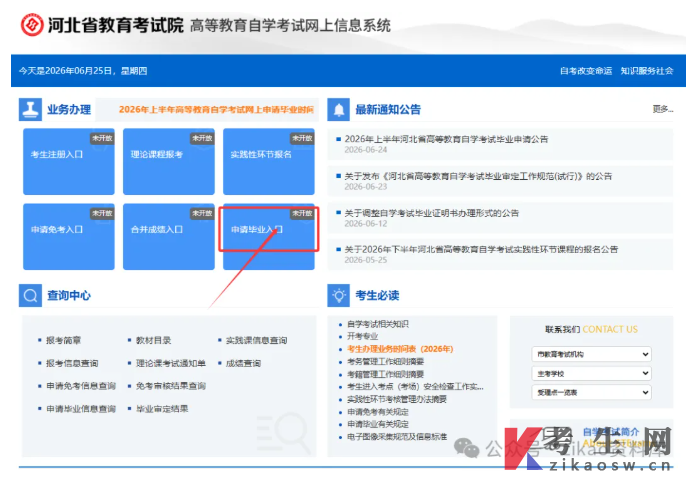Viewport: 686px width, 484px height.
Task: Open notice 2026年上半年河北省高等教育自学考试毕业申请公告
Action: [x=446, y=139]
